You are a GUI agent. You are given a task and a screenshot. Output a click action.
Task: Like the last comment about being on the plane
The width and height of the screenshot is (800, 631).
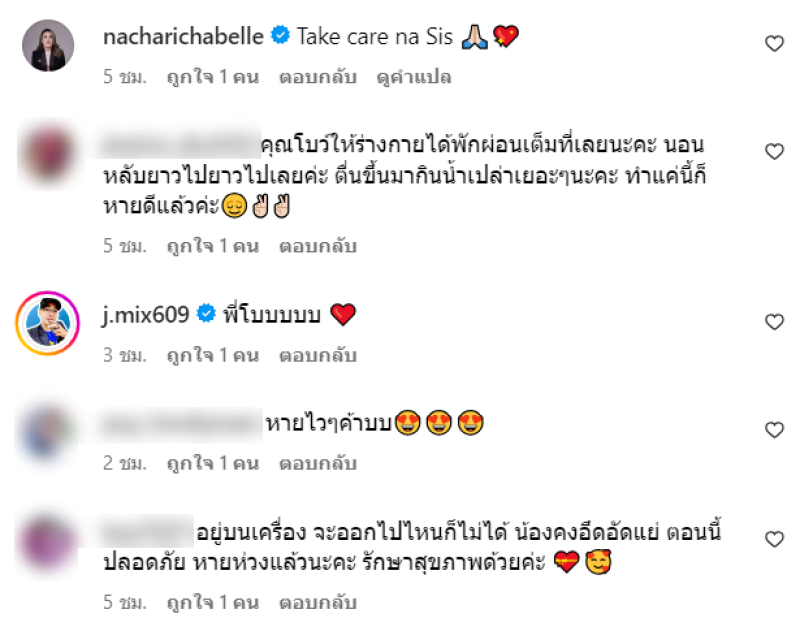click(x=774, y=539)
